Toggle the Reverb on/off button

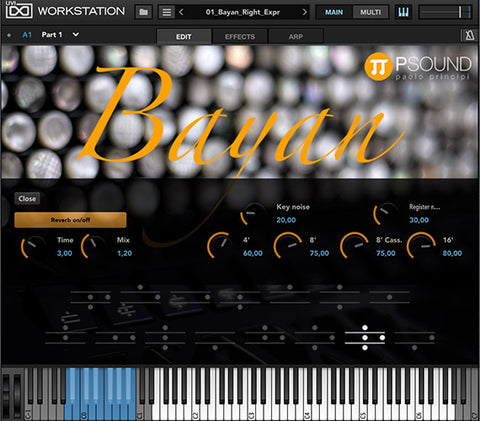click(70, 220)
